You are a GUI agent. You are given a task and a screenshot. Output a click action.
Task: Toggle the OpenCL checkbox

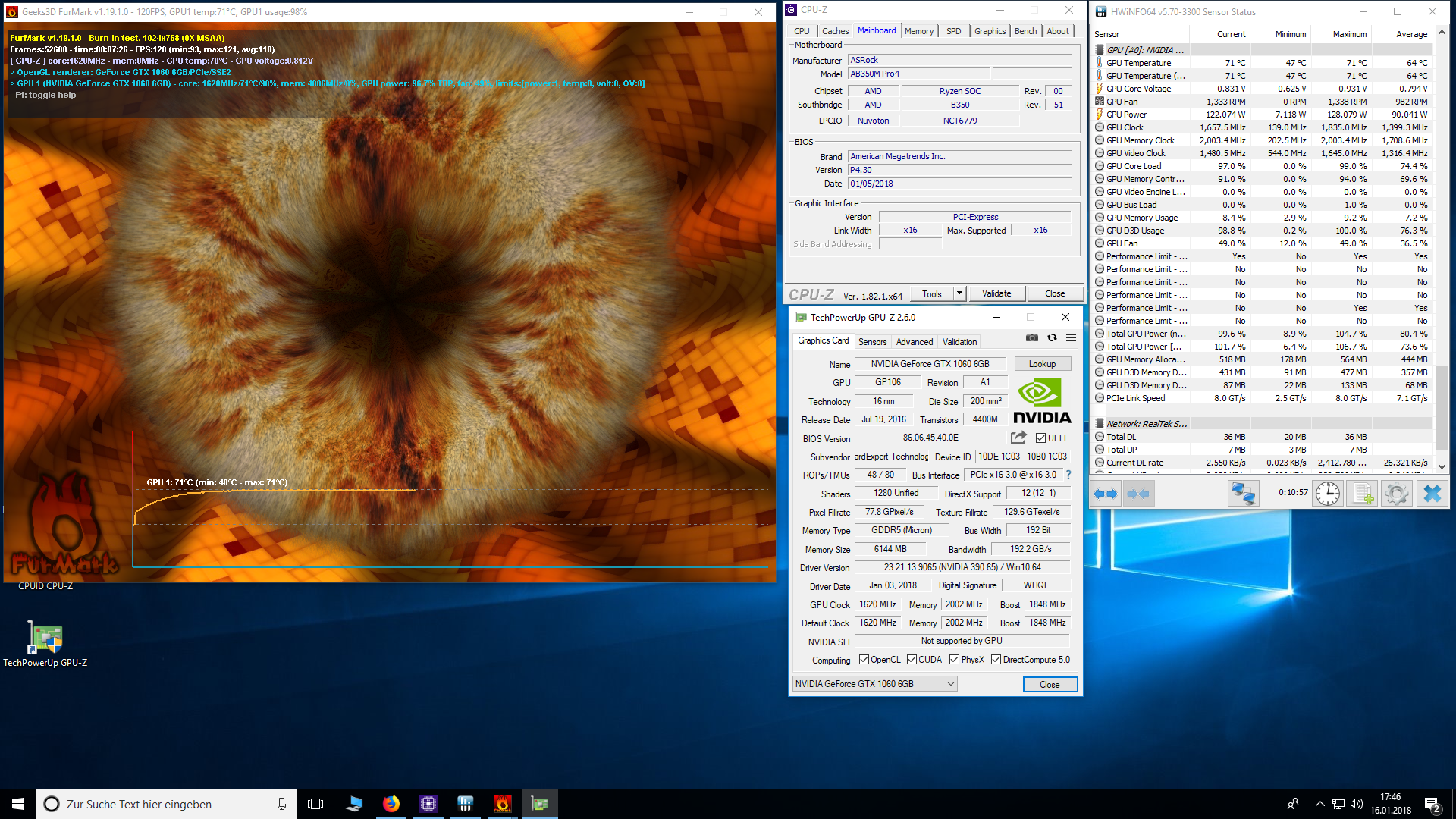(864, 660)
